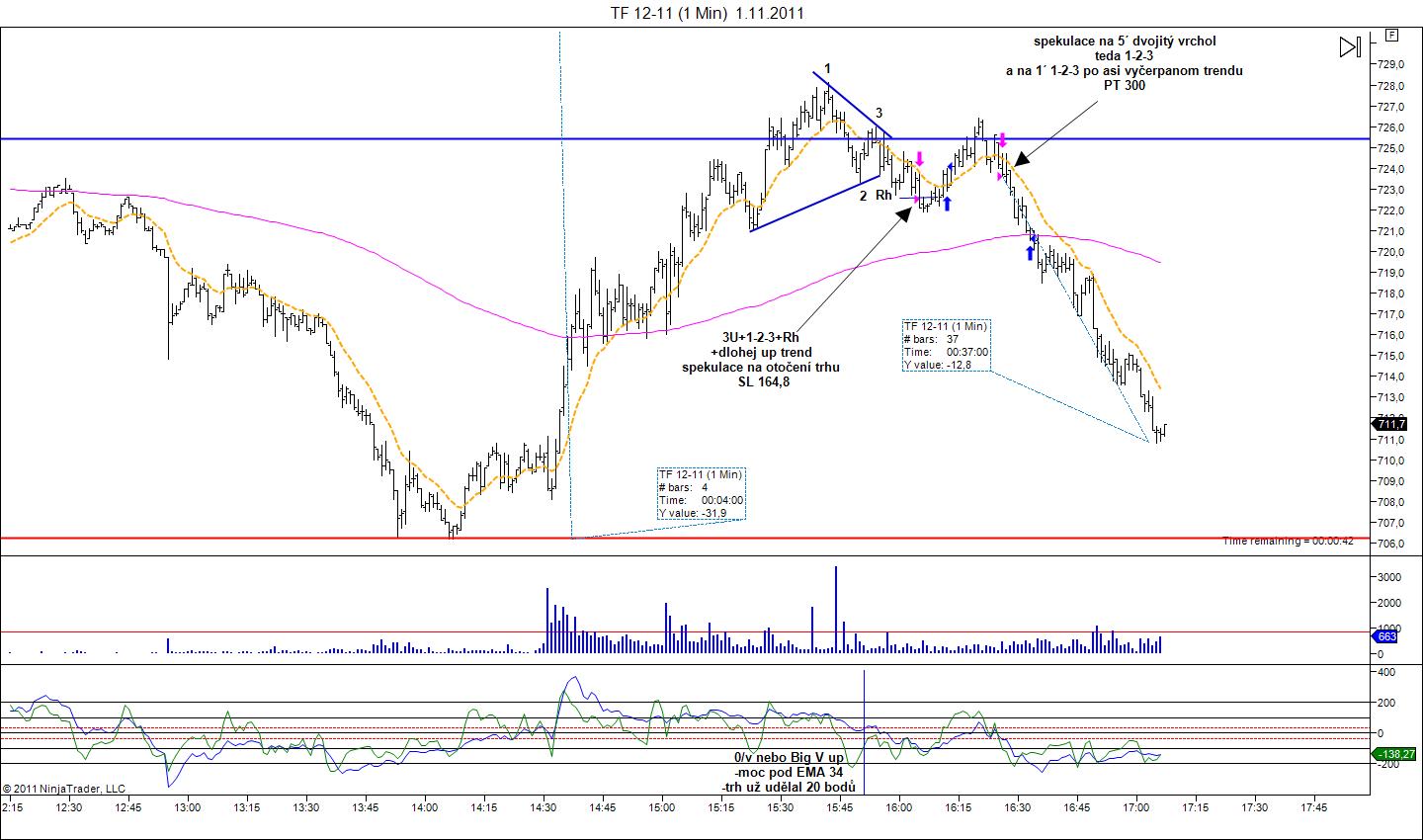Click the 'PT 300' profit target note
This screenshot has height=840, width=1423.
coord(1125,85)
